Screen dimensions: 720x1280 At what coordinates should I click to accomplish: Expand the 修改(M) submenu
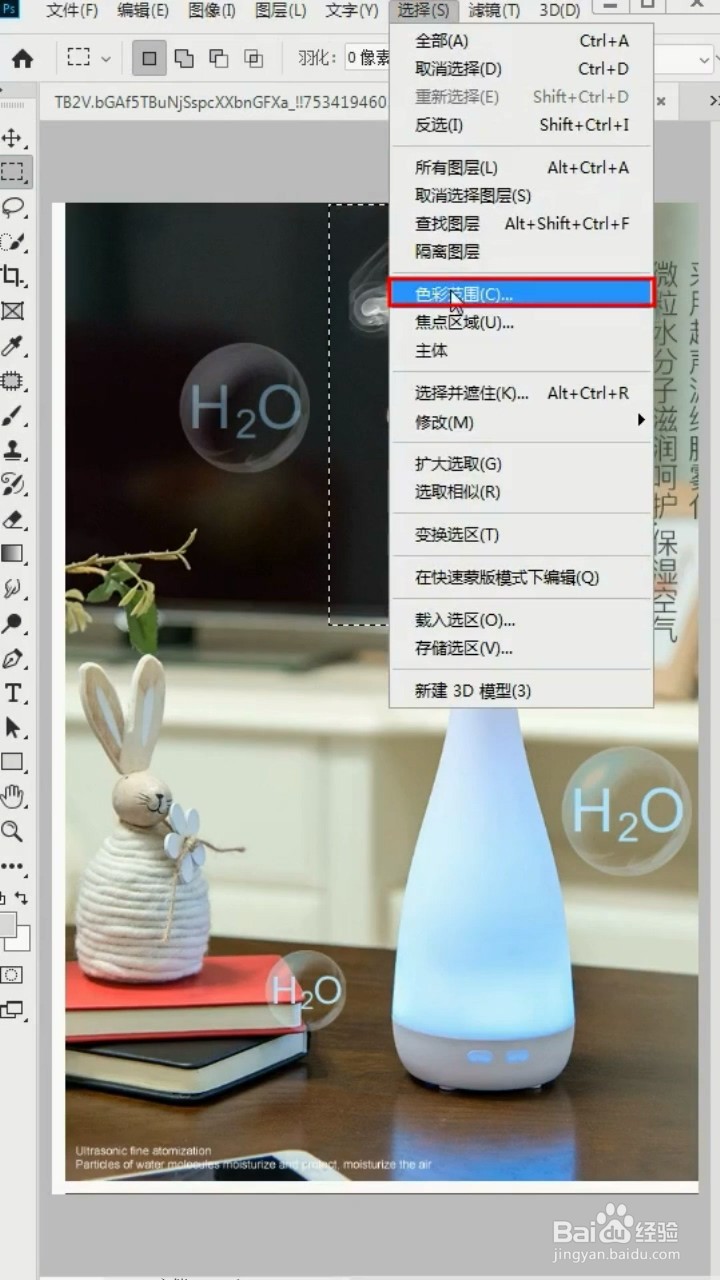point(521,422)
